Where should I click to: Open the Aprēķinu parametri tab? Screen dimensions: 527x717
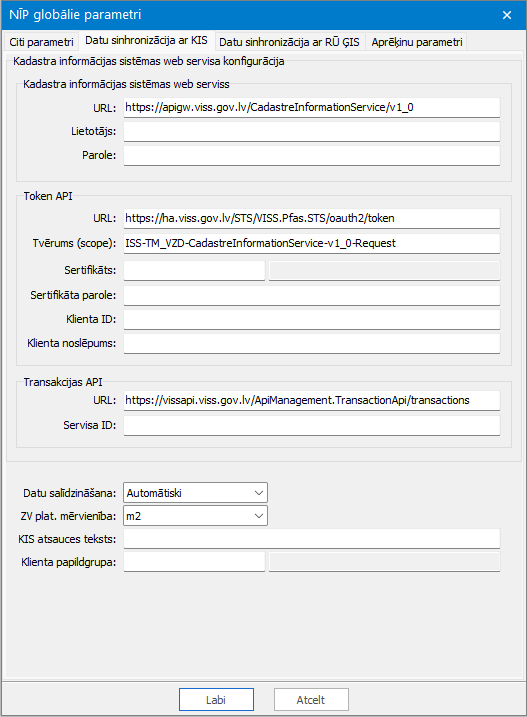(417, 42)
